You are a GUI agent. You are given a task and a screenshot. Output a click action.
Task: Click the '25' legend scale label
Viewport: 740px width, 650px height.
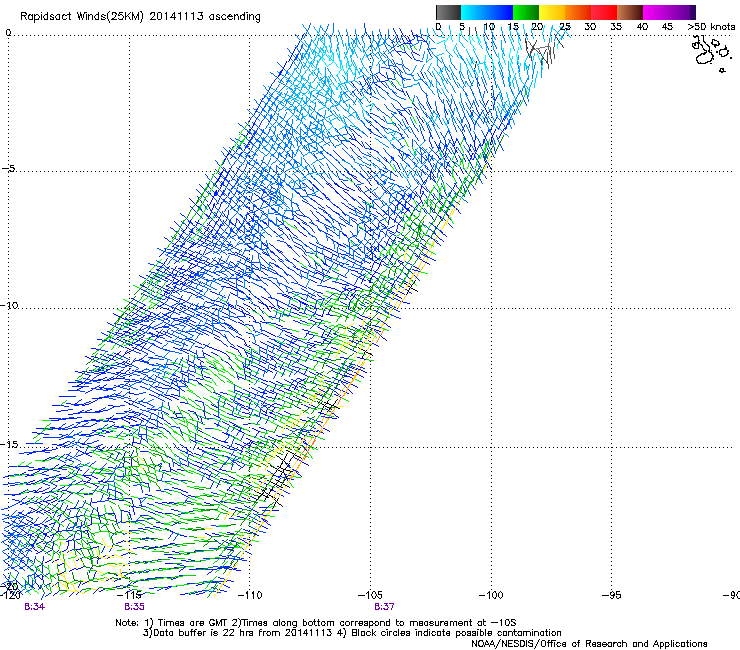click(x=565, y=27)
